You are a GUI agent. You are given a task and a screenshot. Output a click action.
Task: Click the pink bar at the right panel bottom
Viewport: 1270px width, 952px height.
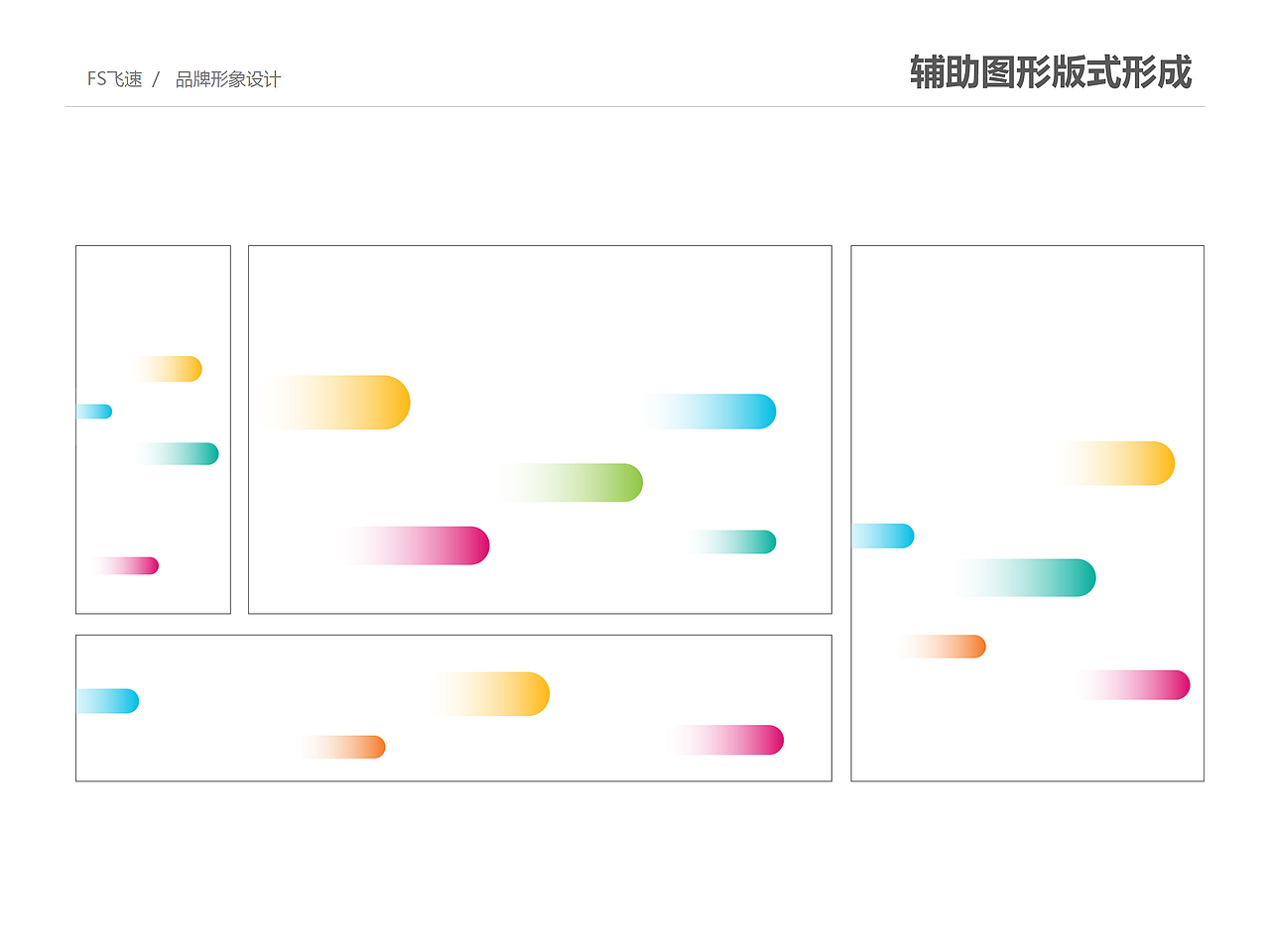pos(1136,684)
